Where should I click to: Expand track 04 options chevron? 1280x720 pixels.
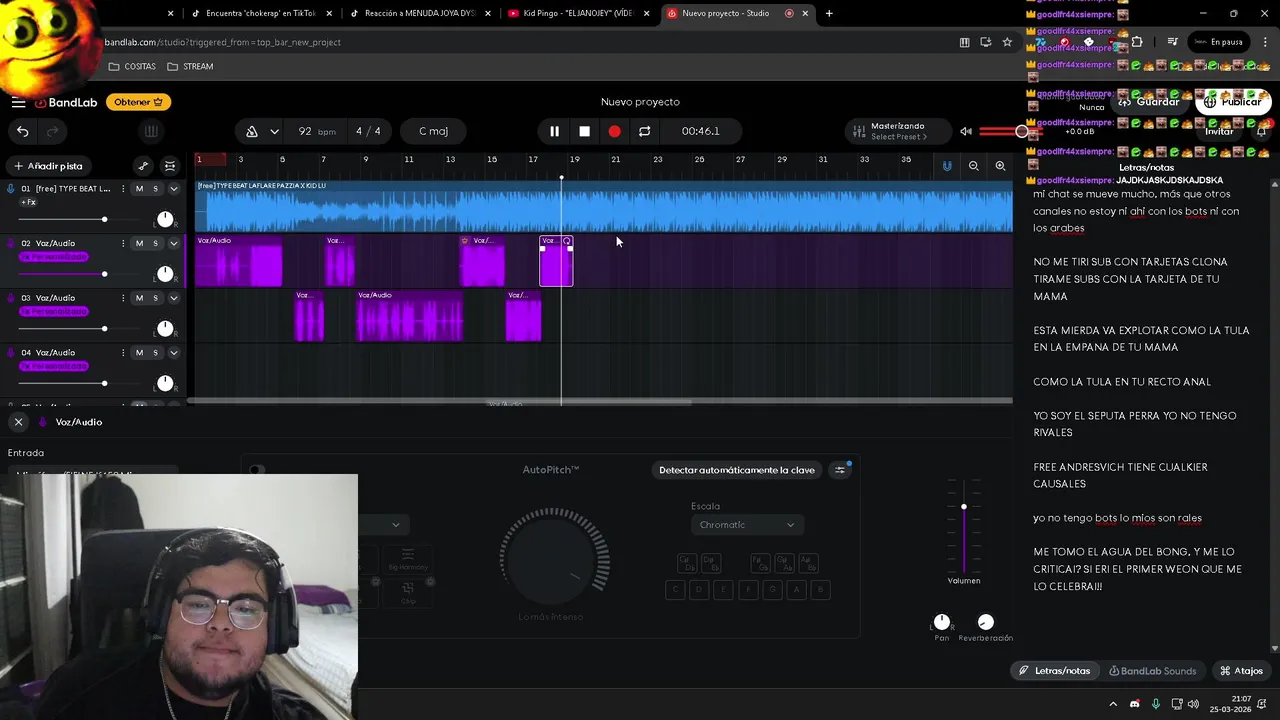click(x=173, y=352)
